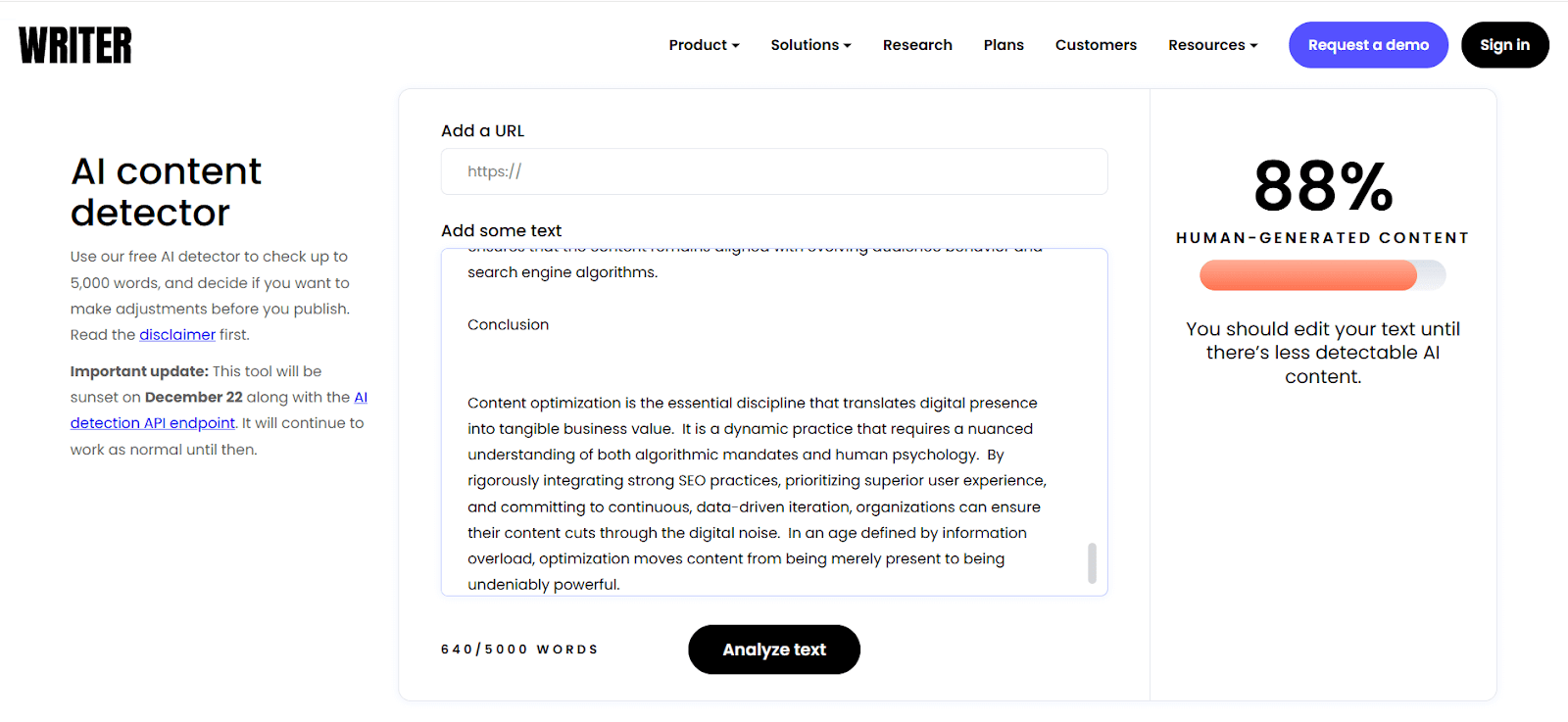Click the WRITER logo
Image resolution: width=1568 pixels, height=722 pixels.
(74, 44)
